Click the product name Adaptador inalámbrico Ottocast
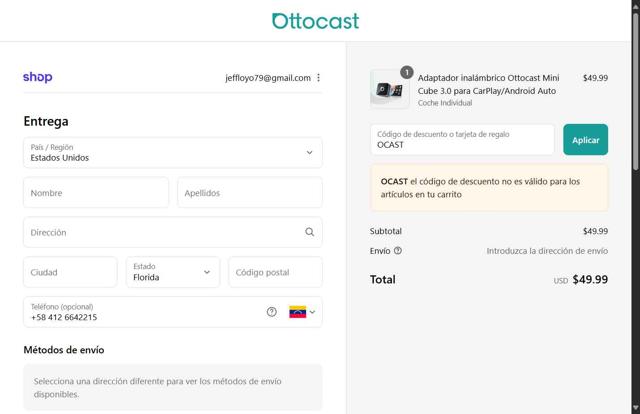 488,84
